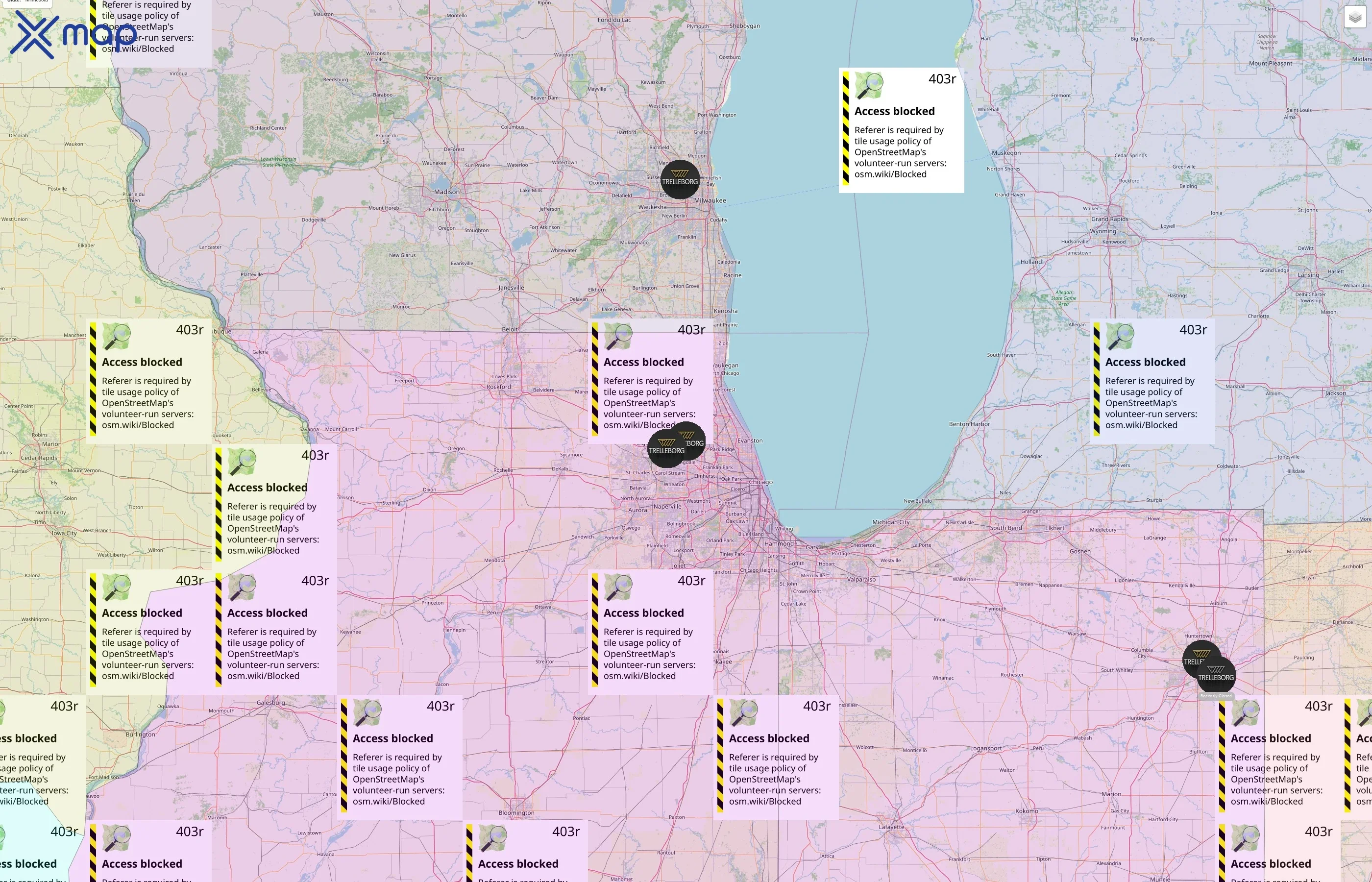This screenshot has height=882, width=1372.
Task: Click the Iowa City label
Action: point(64,533)
